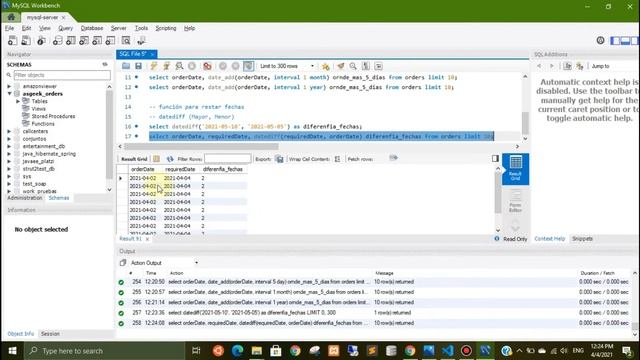Screen dimensions: 640x360
Task: Click the create stored procedure icon
Action: tap(97, 40)
